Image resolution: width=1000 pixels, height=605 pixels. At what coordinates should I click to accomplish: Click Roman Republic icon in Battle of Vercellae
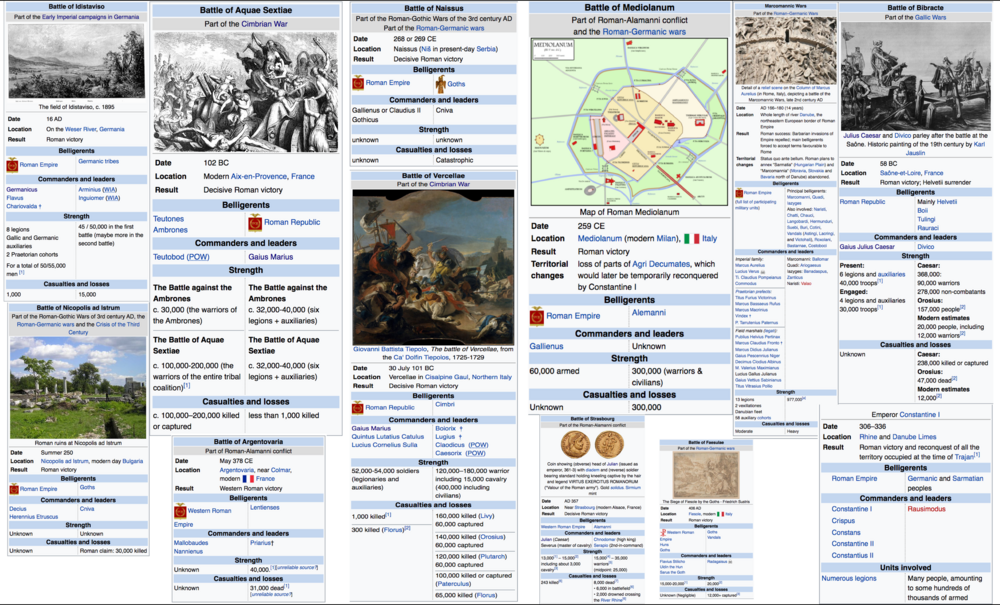coord(357,407)
